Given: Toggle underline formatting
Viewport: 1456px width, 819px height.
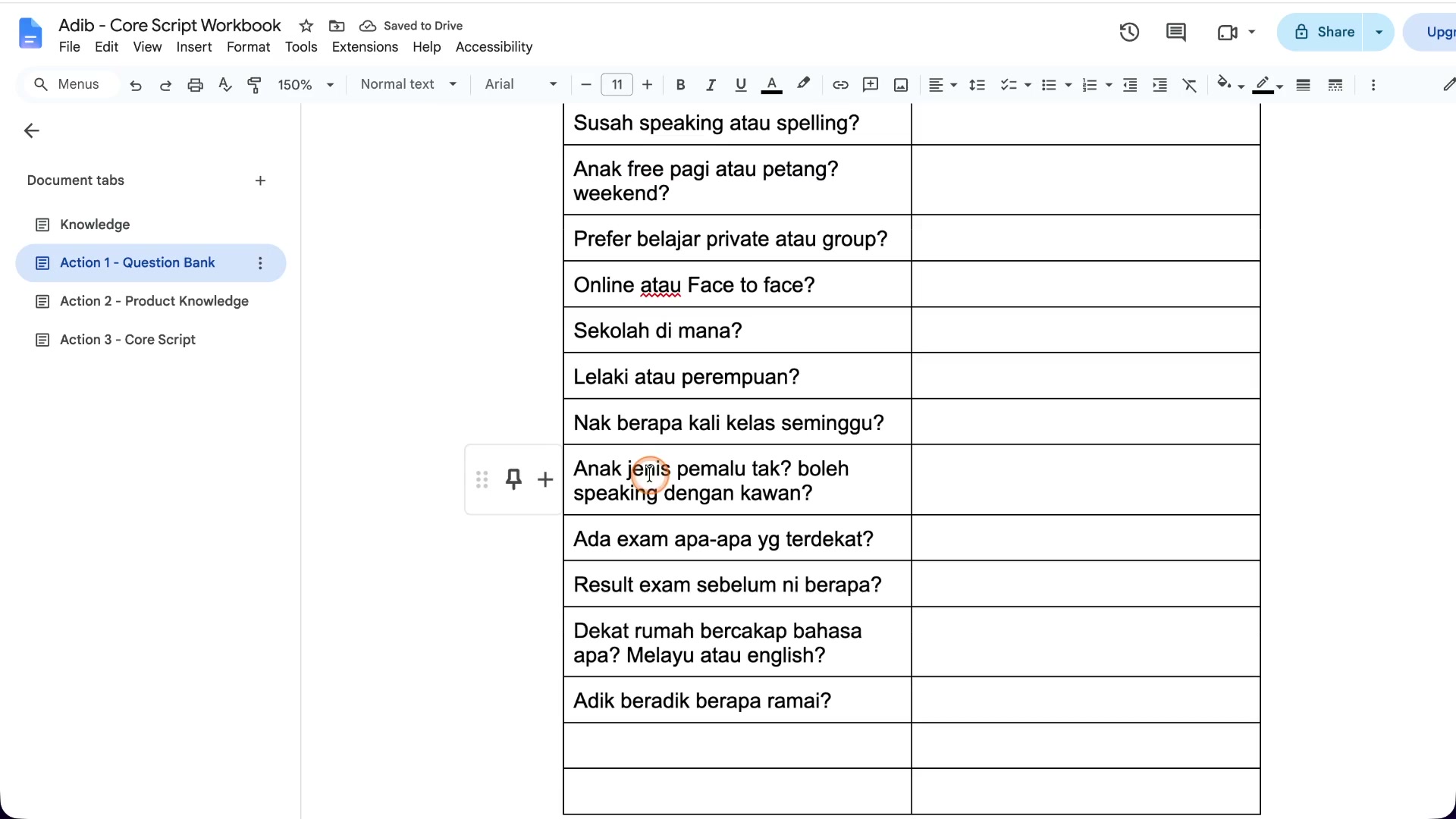Looking at the screenshot, I should coord(741,85).
